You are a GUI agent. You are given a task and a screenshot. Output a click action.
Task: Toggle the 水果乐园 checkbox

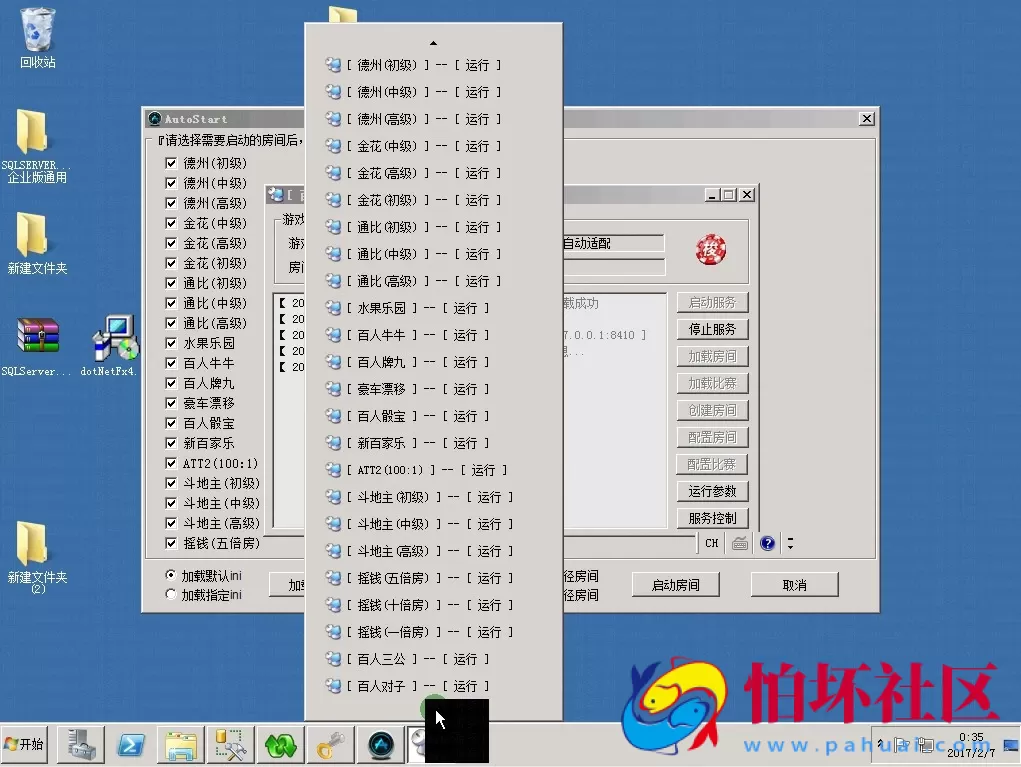click(x=171, y=343)
